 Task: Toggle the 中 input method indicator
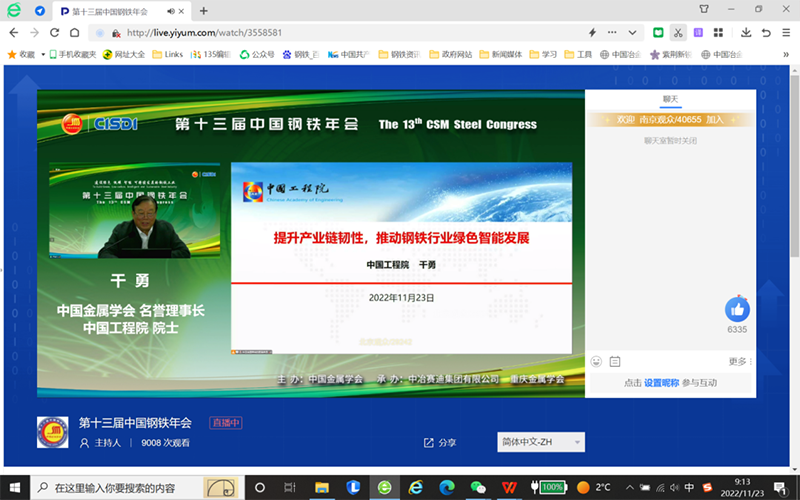[688, 487]
